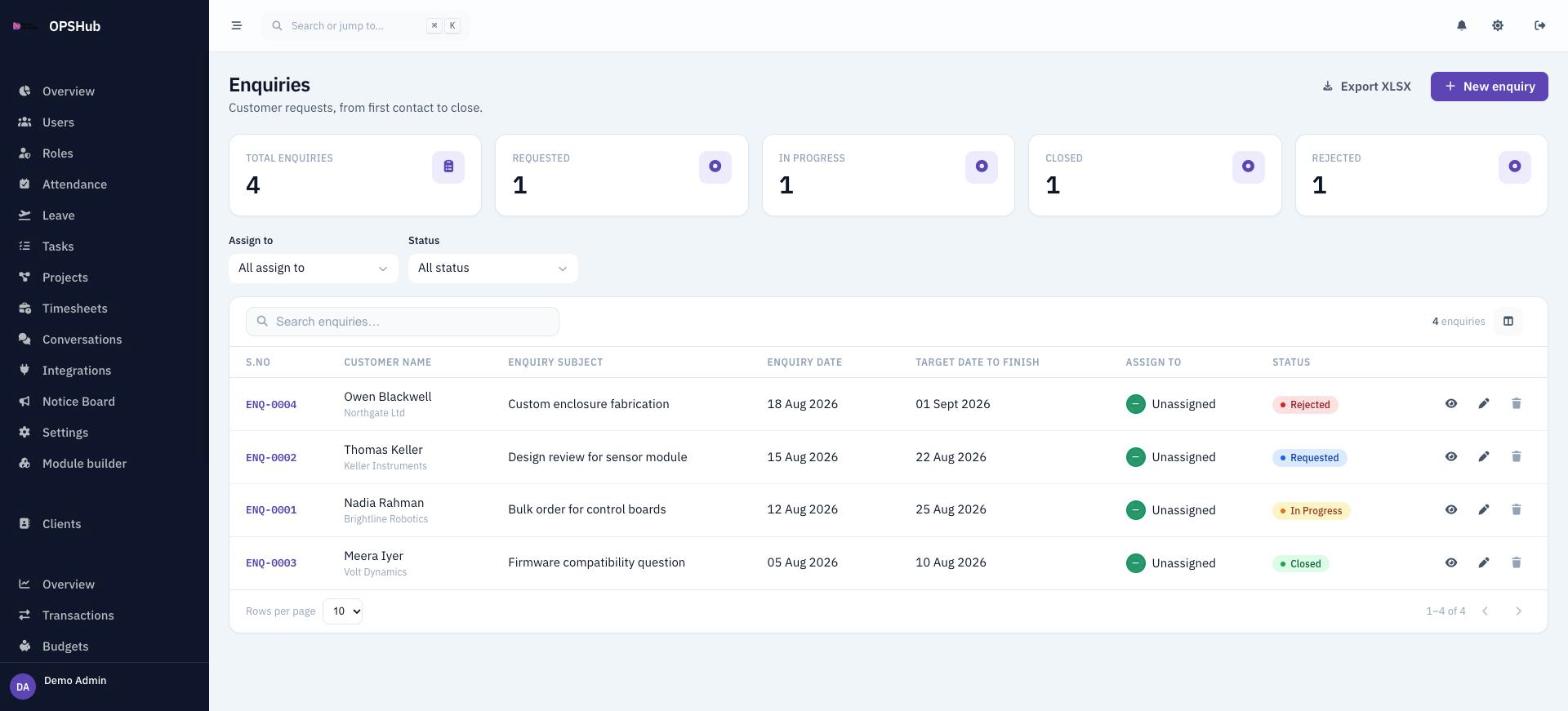Edit enquiry ENQ-0003 with pencil icon
Viewport: 1568px width, 711px height.
coord(1483,563)
